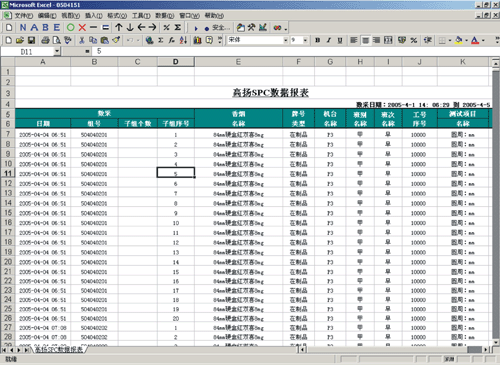Open the Insert (插入) menu
500x365 pixels.
pos(94,16)
